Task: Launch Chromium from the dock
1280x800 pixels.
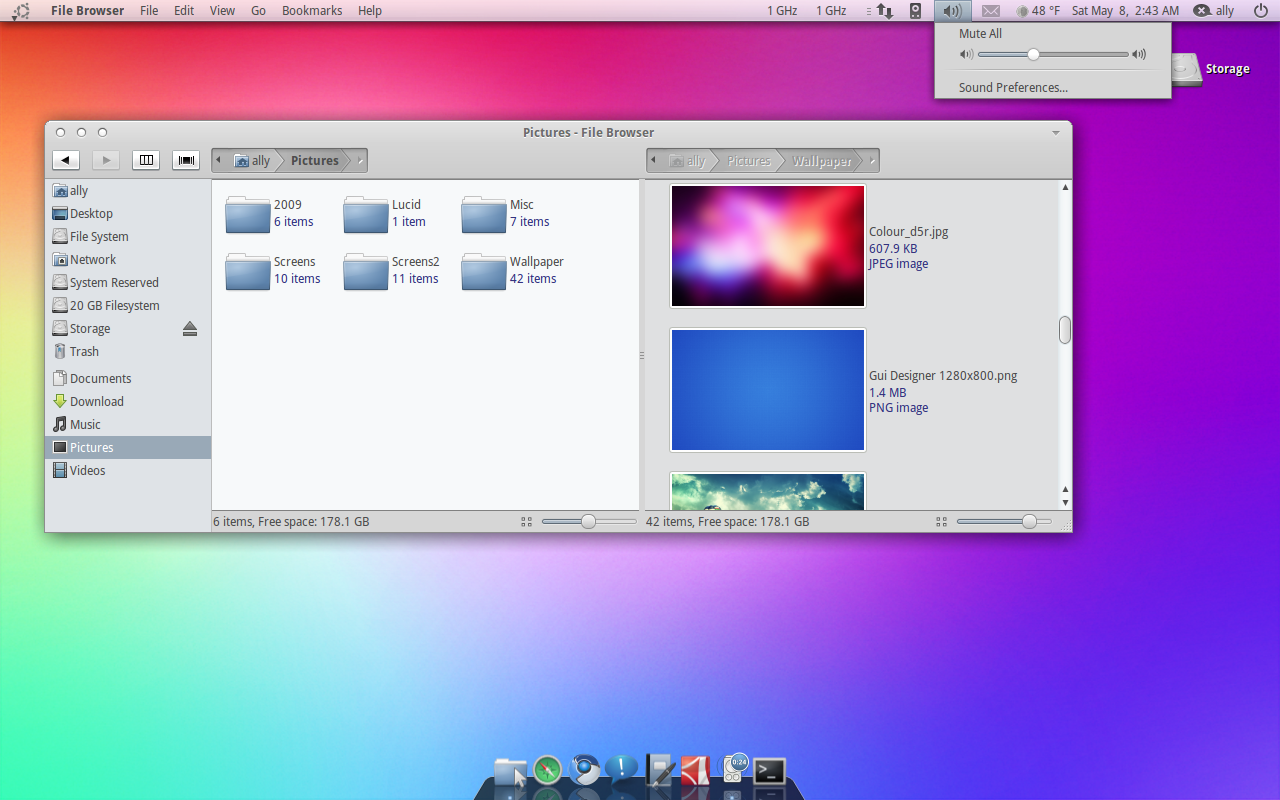Action: [585, 769]
